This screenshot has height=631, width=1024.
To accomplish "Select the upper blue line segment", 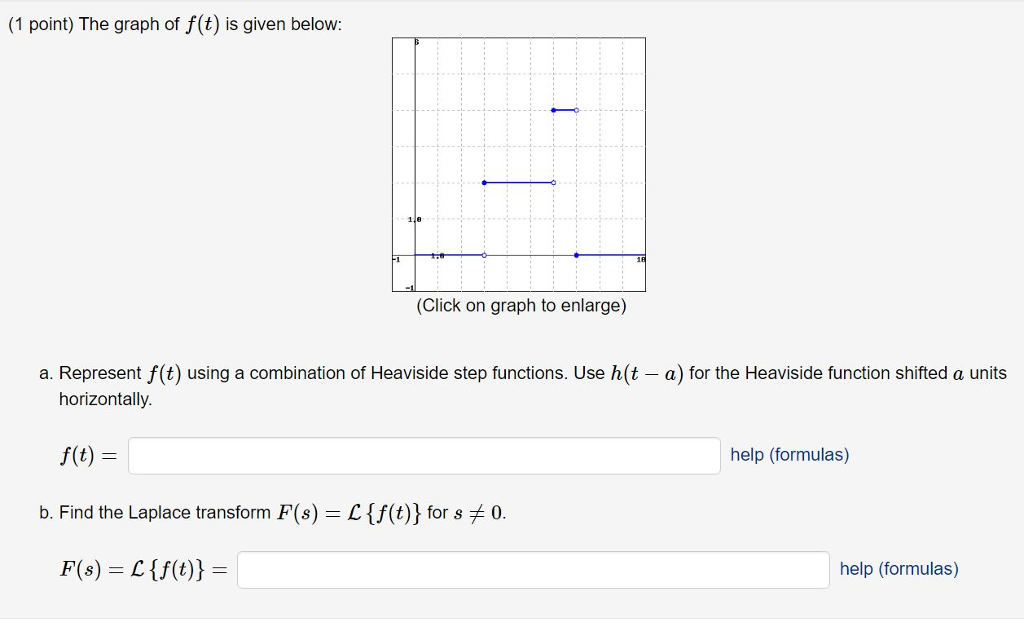I will pos(564,110).
